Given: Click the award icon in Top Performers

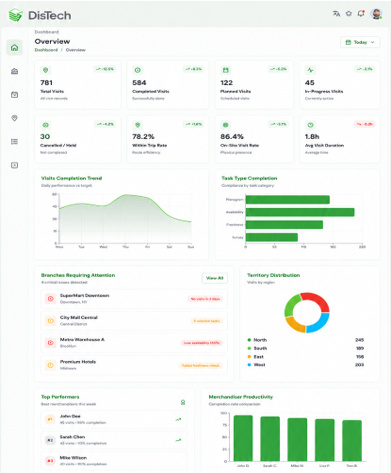Looking at the screenshot, I should pos(183,402).
